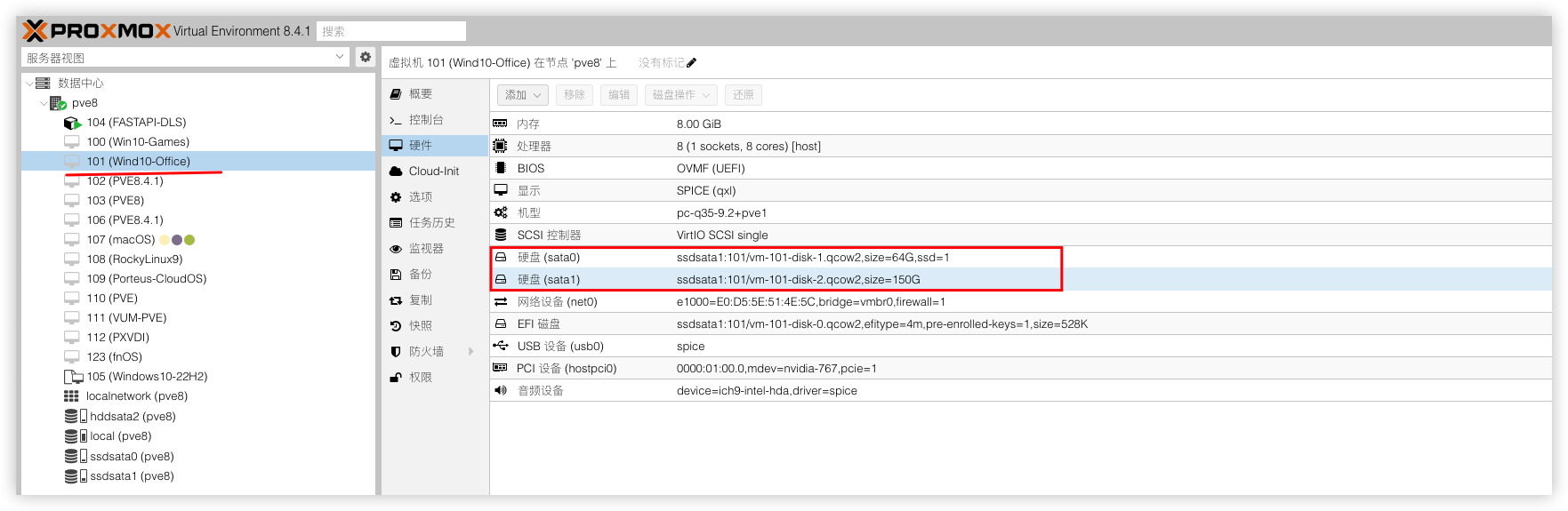Viewport: 1568px width, 511px height.
Task: Open the server view gear settings icon
Action: 366,57
